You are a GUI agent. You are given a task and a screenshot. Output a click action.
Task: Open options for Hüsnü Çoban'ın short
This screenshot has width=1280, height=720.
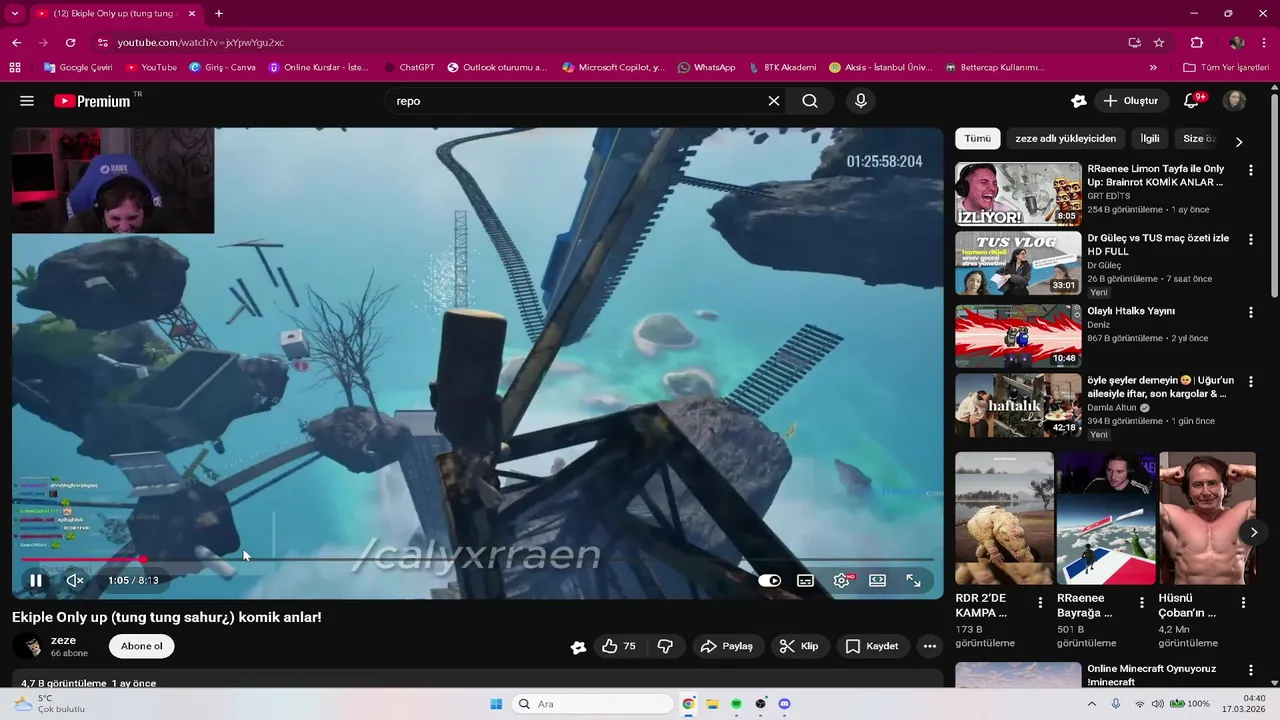1243,603
